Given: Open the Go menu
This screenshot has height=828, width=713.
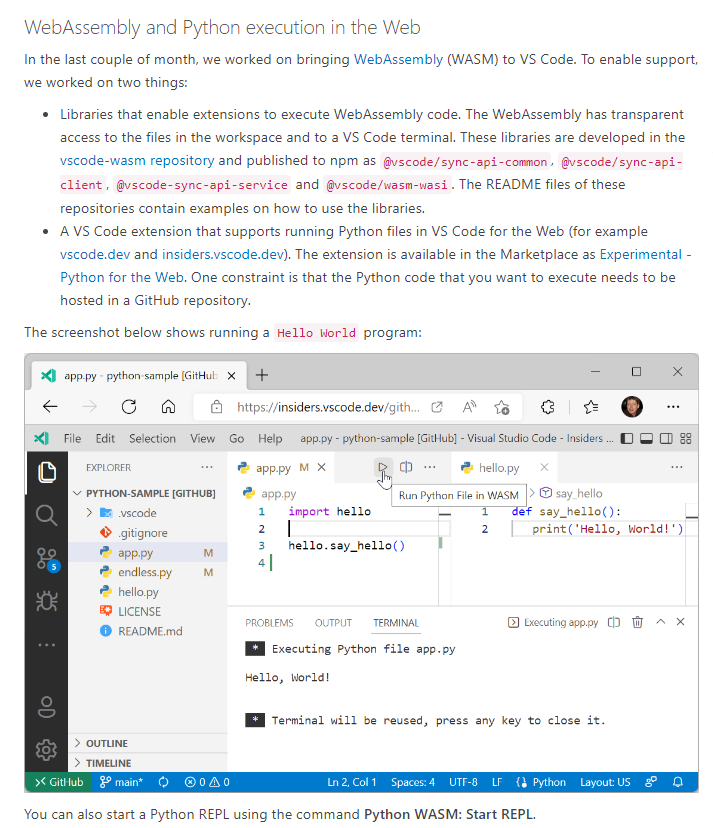Looking at the screenshot, I should point(237,438).
